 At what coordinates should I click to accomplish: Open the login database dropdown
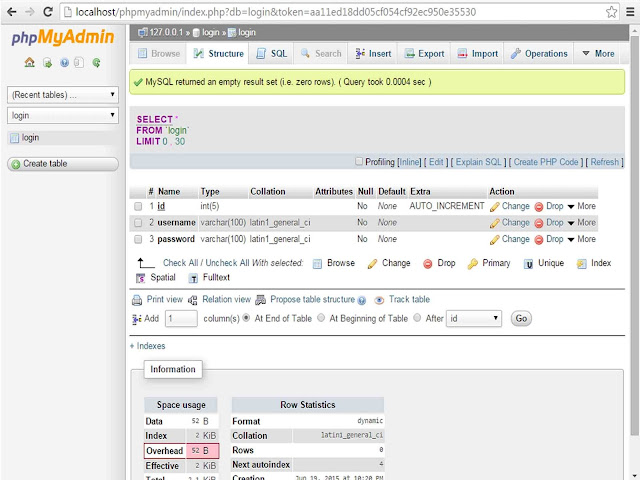click(x=63, y=116)
